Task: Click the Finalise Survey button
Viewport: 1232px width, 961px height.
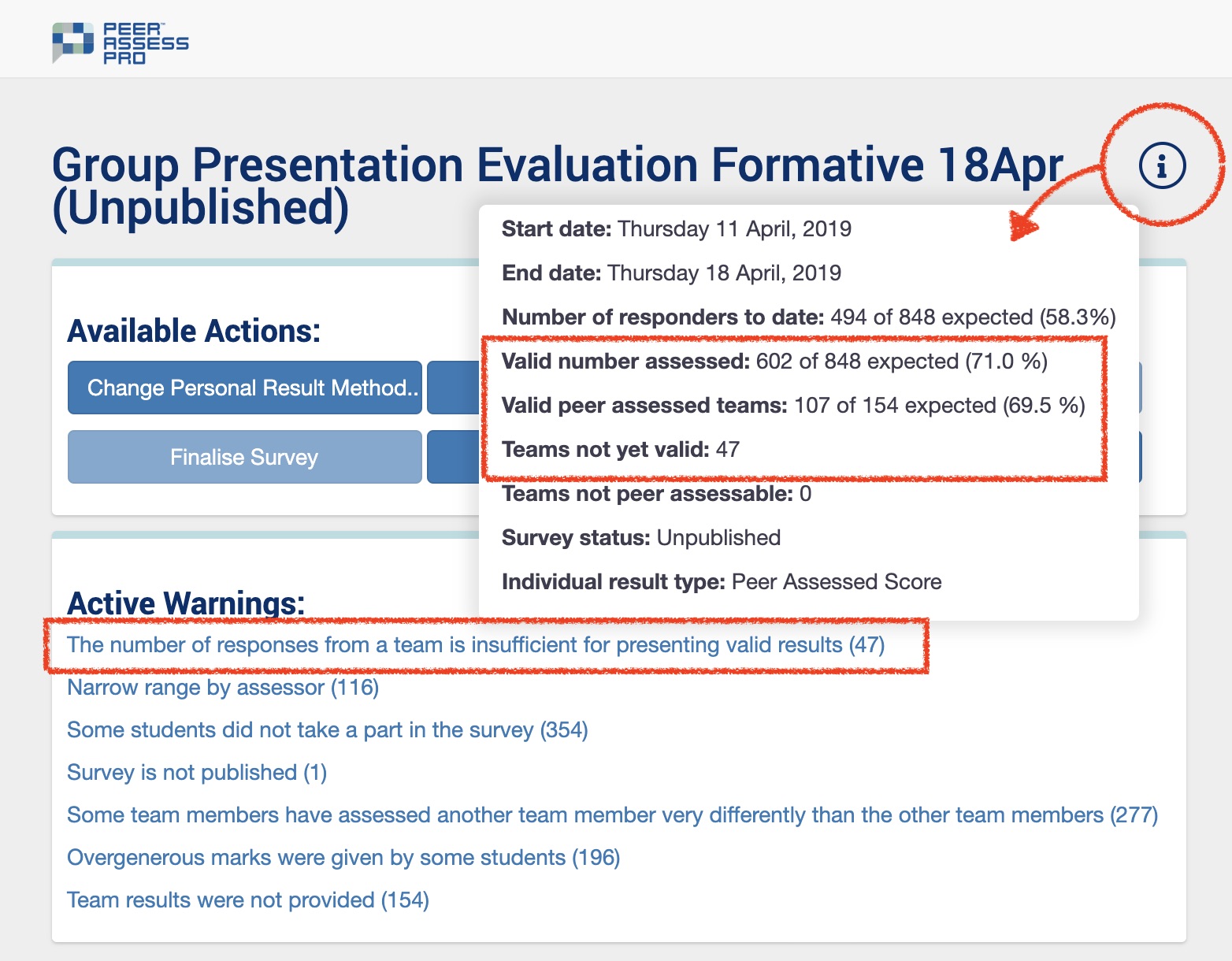Action: [245, 457]
